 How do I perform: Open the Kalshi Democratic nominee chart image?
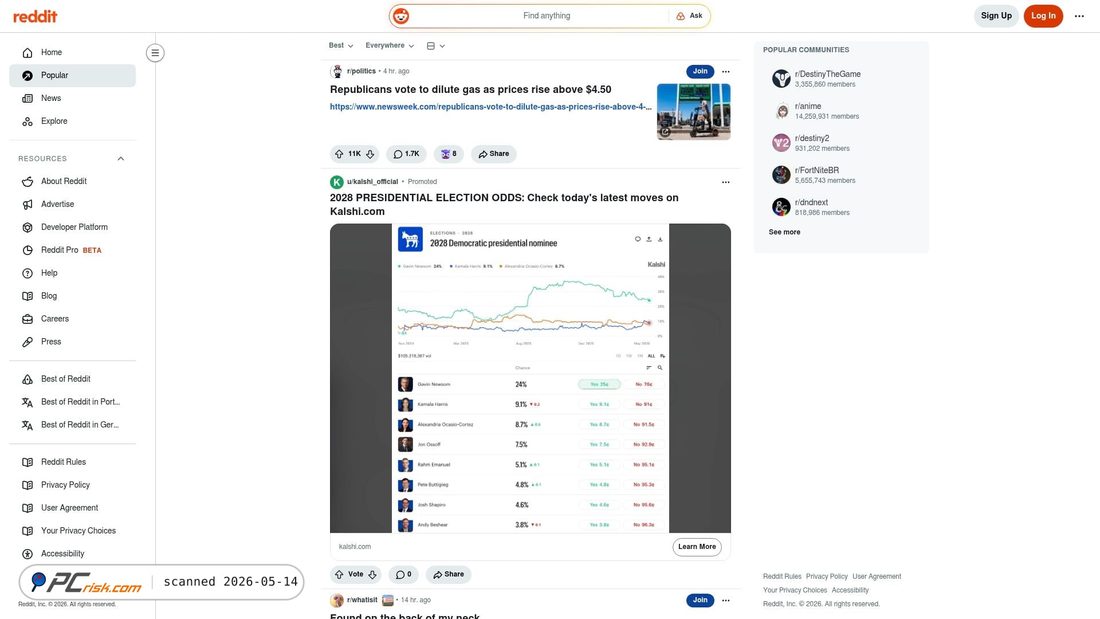pyautogui.click(x=530, y=378)
